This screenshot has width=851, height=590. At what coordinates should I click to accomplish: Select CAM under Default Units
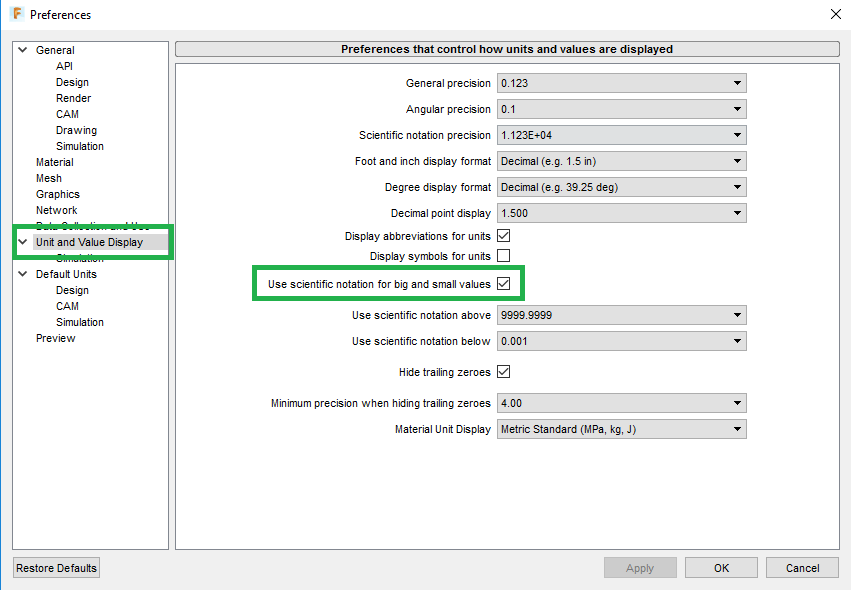click(x=67, y=305)
